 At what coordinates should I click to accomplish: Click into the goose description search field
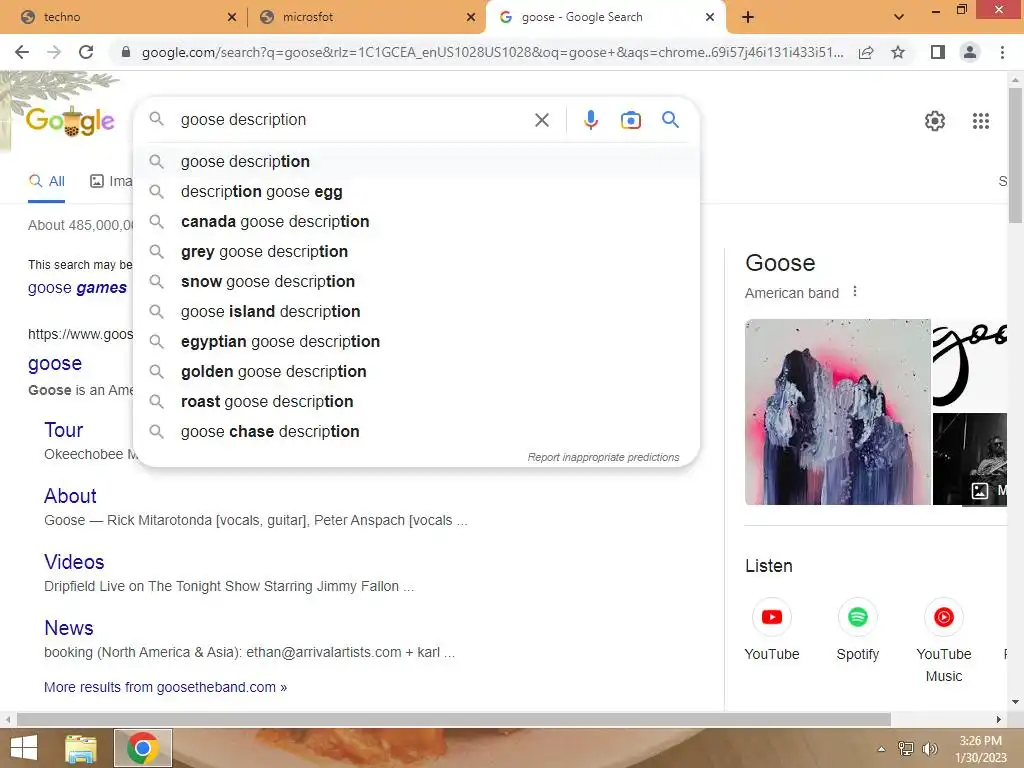point(353,120)
